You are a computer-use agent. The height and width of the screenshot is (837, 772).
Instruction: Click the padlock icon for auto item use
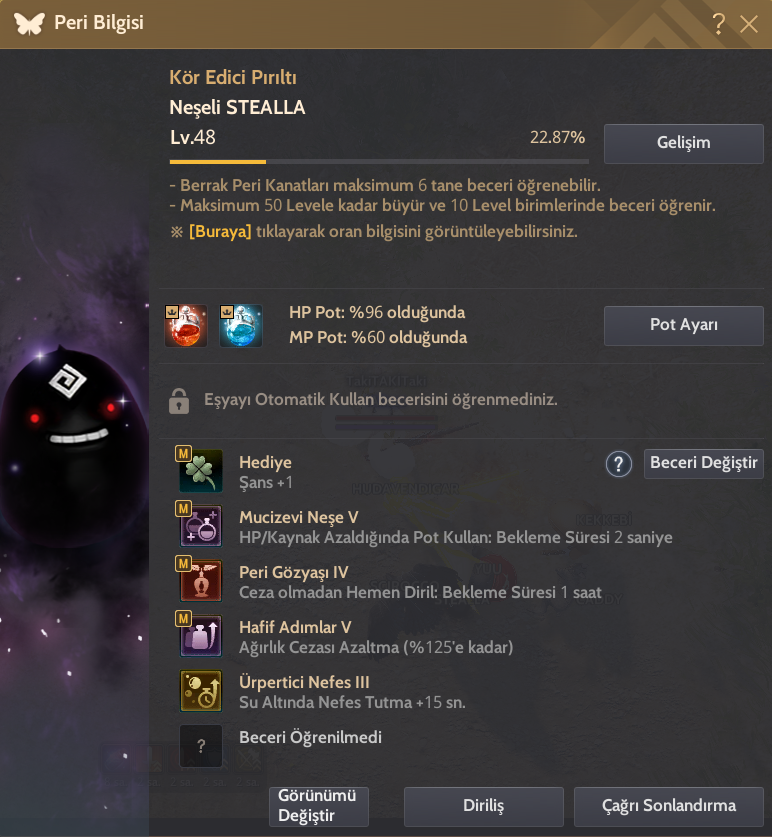click(179, 400)
